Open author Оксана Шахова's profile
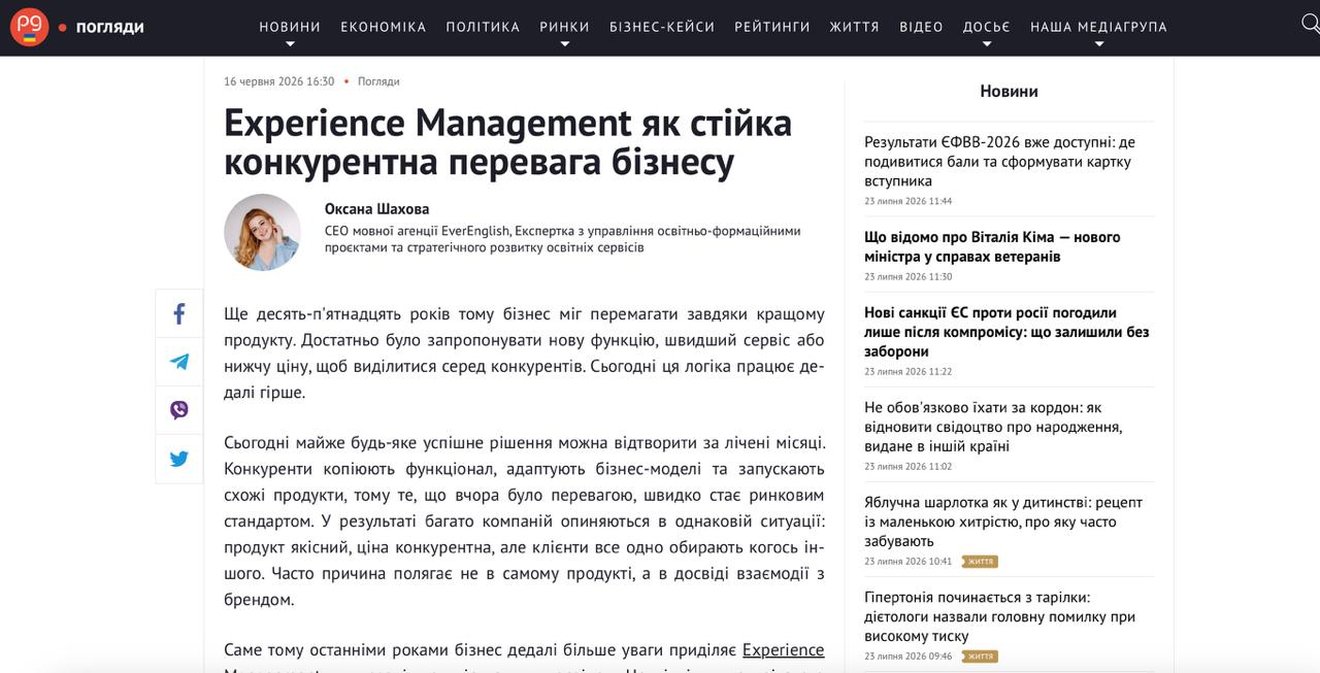1320x673 pixels. click(377, 209)
